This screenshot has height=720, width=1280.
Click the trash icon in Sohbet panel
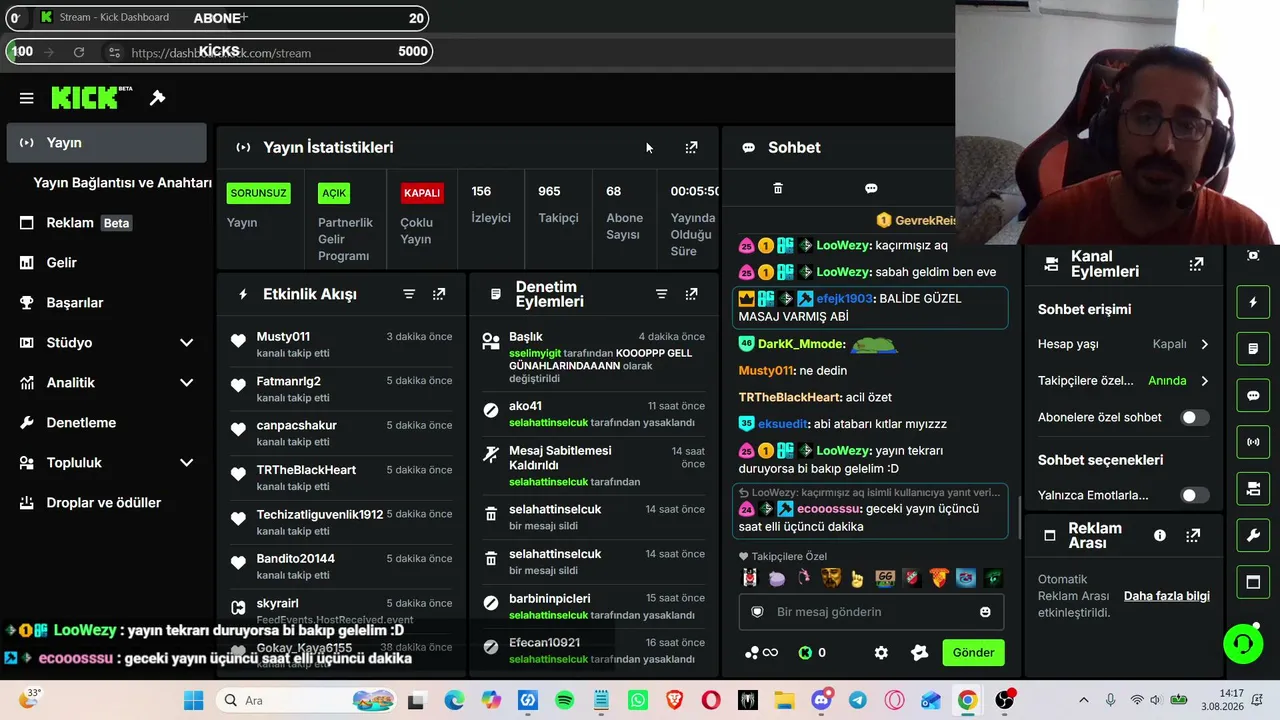coord(778,188)
